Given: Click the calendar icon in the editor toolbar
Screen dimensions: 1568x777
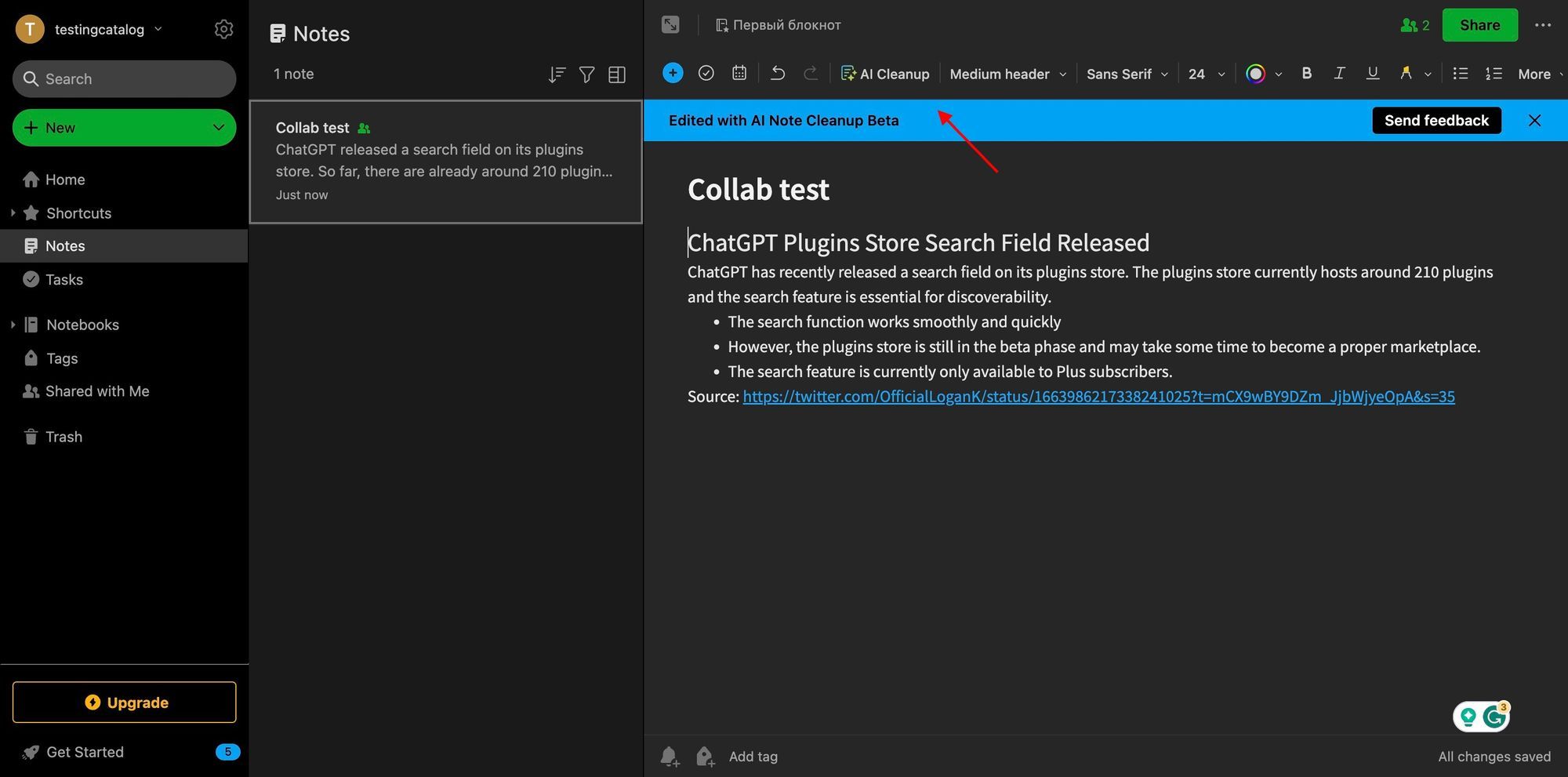Looking at the screenshot, I should [739, 72].
